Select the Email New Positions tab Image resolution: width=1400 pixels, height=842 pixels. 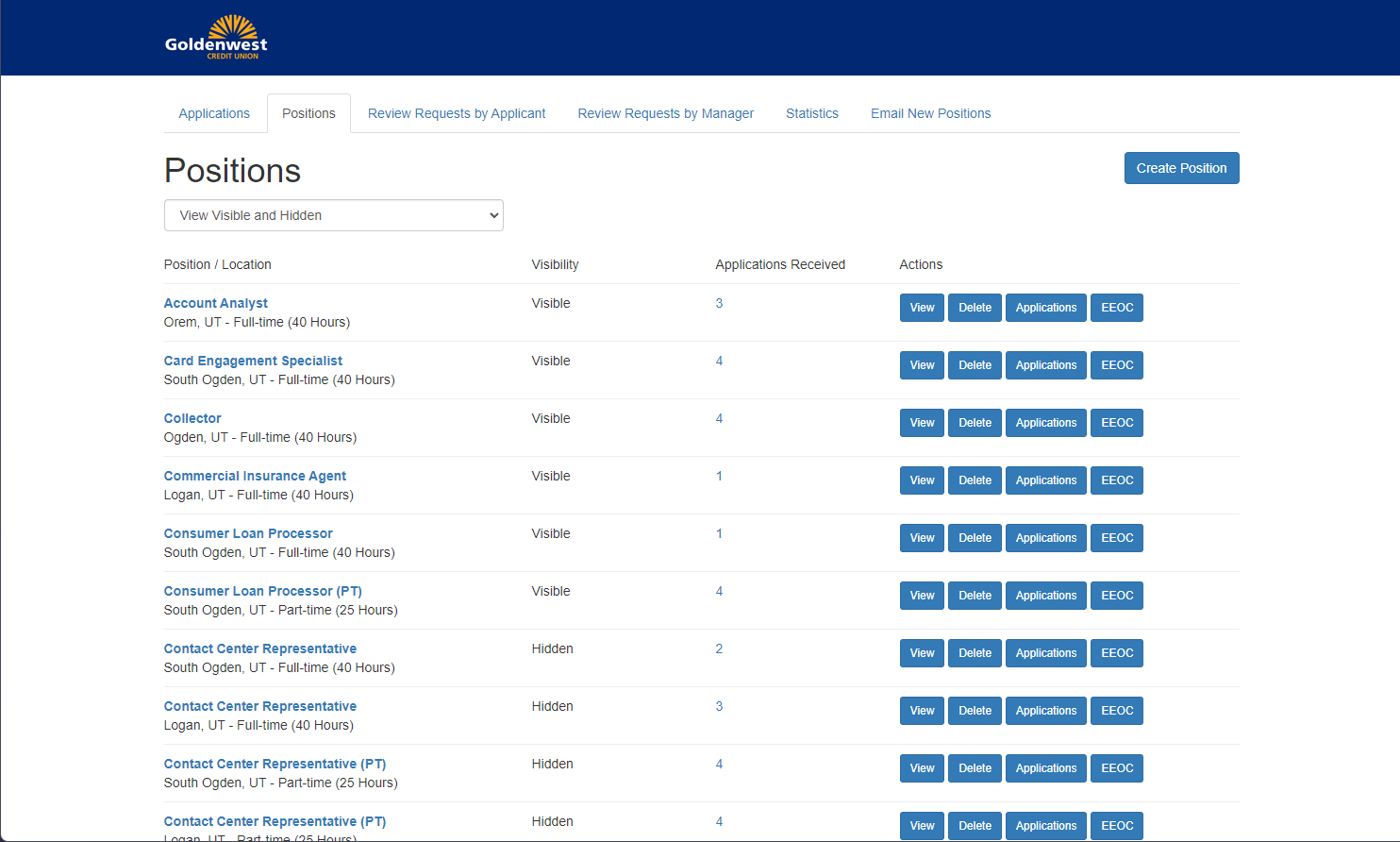[x=930, y=113]
